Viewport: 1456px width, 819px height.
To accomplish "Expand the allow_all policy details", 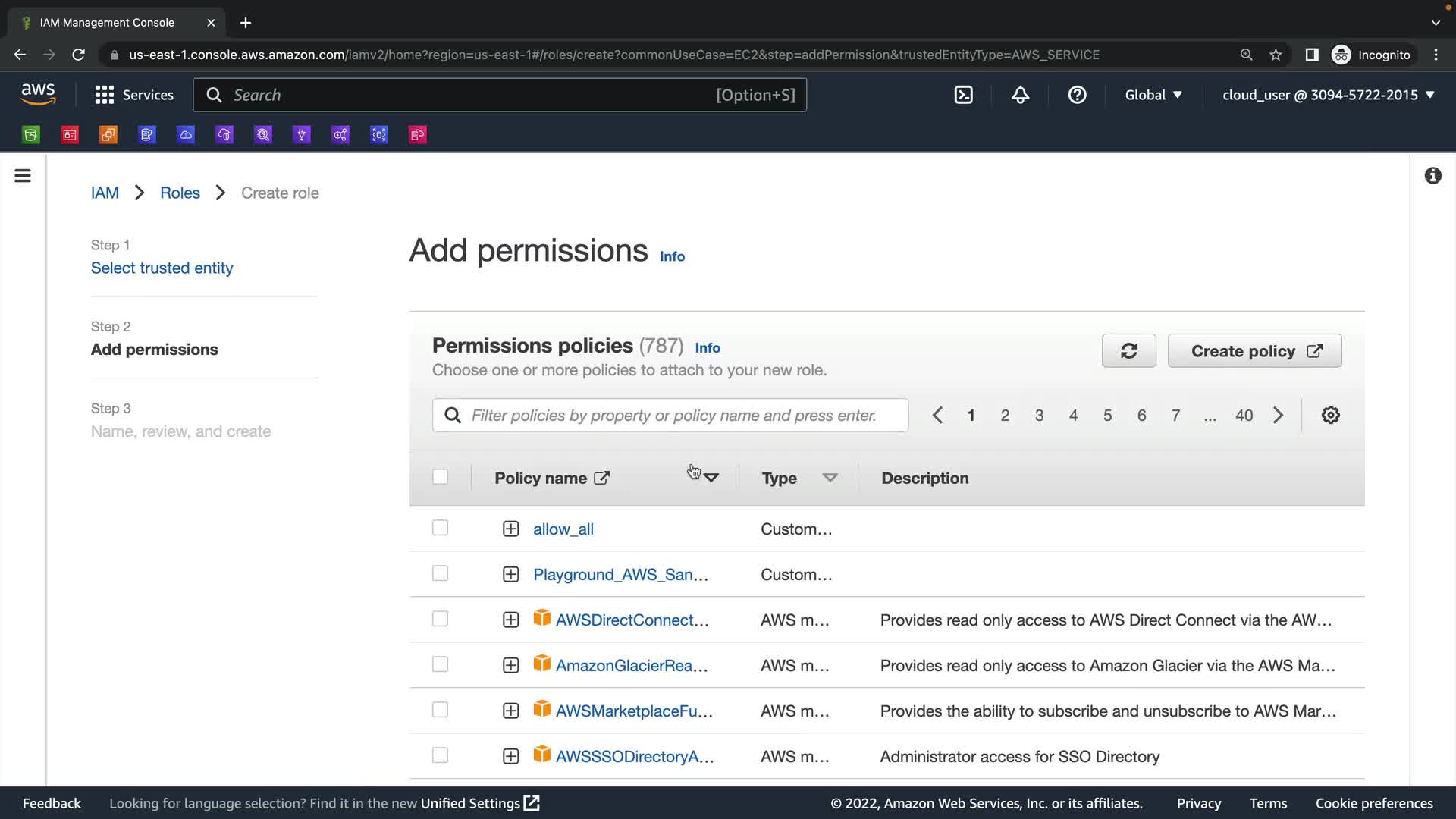I will coord(510,529).
